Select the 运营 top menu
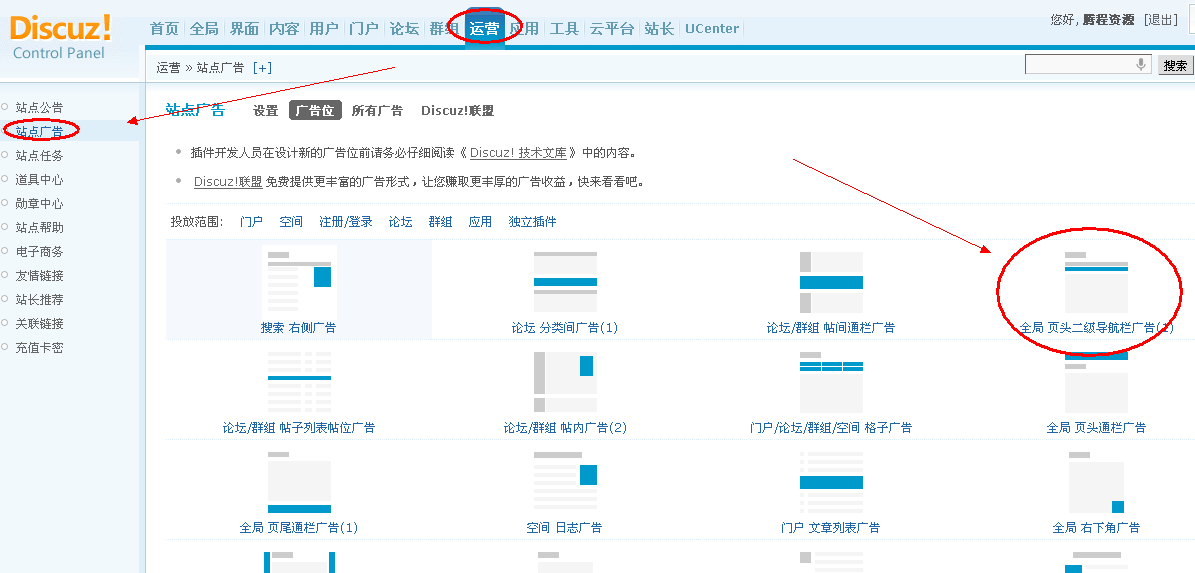The width and height of the screenshot is (1195, 573). pos(484,29)
